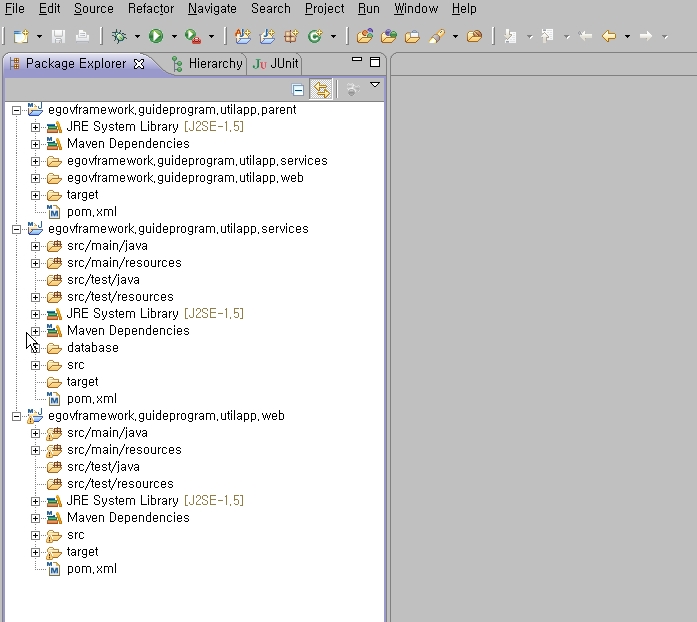The height and width of the screenshot is (622, 697).
Task: Expand src/main/java under the web project
Action: 36,433
